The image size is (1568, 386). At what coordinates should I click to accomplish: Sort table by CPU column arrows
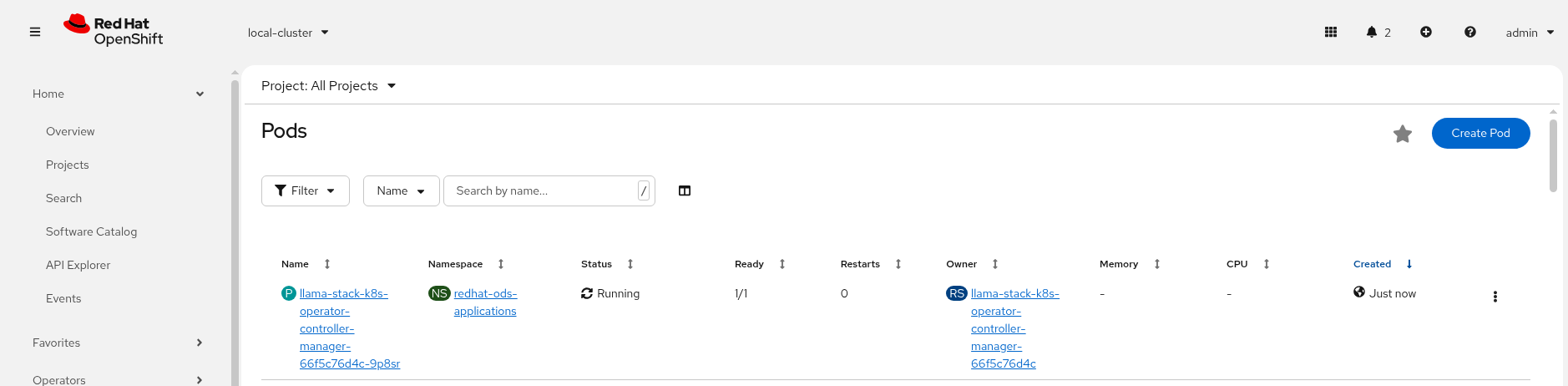point(1267,264)
